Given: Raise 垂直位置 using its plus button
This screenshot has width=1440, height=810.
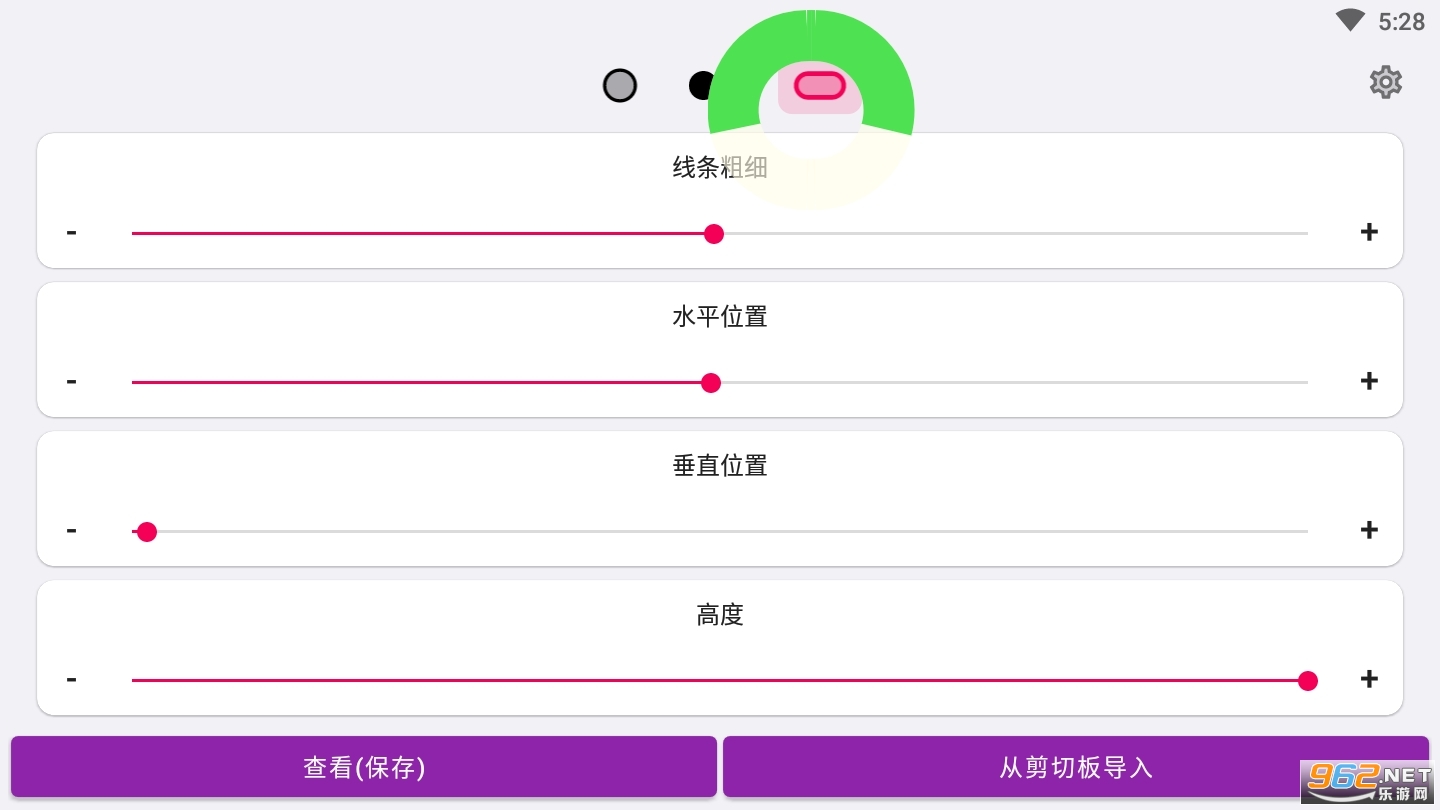Looking at the screenshot, I should coord(1369,530).
